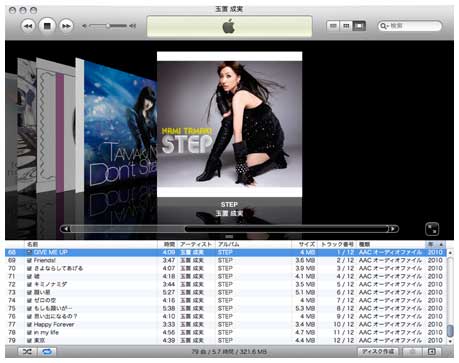
Task: Click speaker icon on GIVE ME UP row
Action: click(29, 252)
